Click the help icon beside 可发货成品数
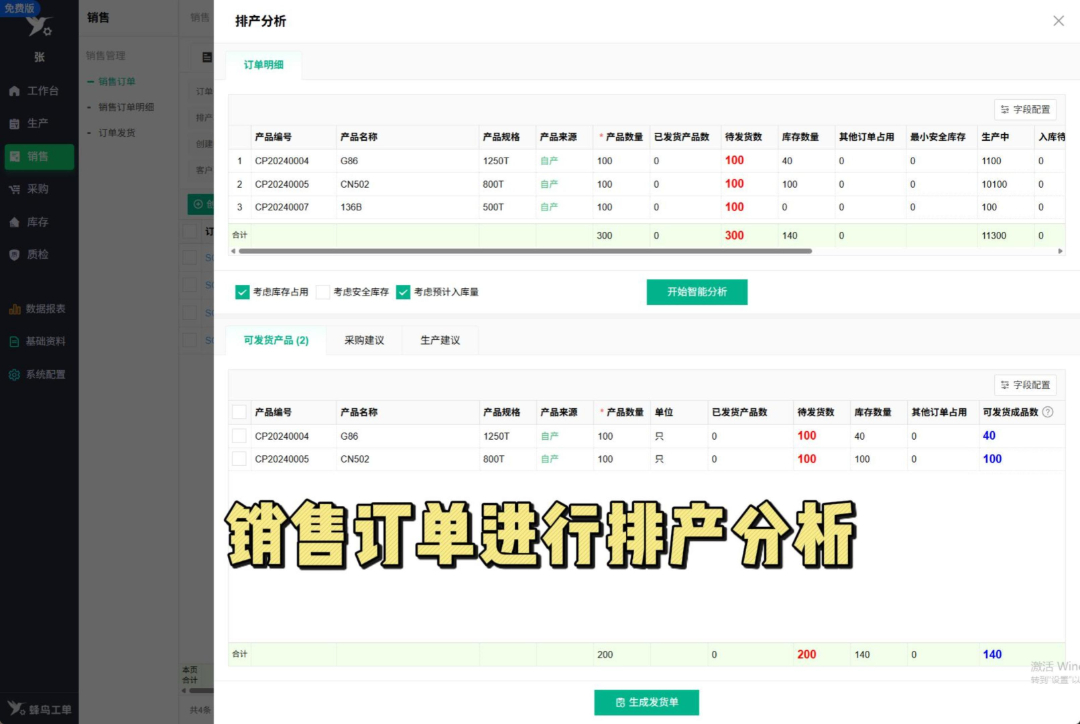The image size is (1080, 724). [x=1048, y=412]
